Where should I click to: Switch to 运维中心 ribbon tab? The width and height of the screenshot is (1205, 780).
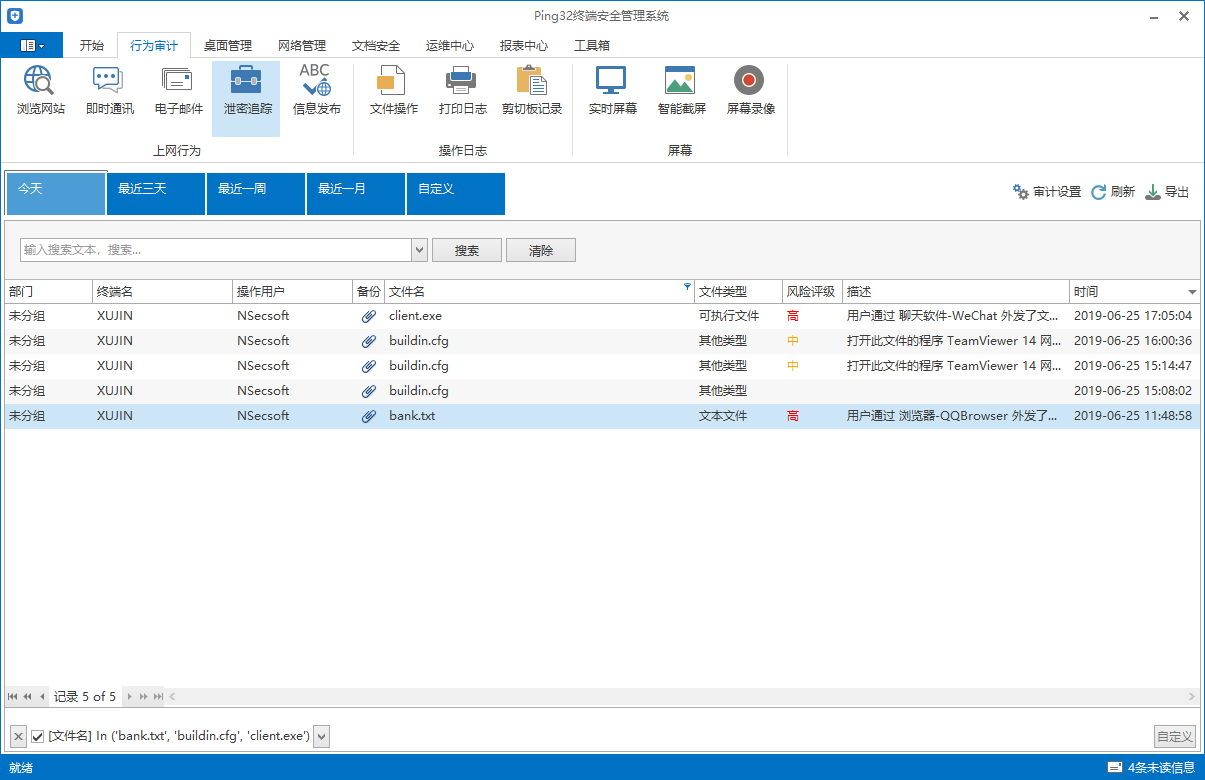pyautogui.click(x=450, y=46)
